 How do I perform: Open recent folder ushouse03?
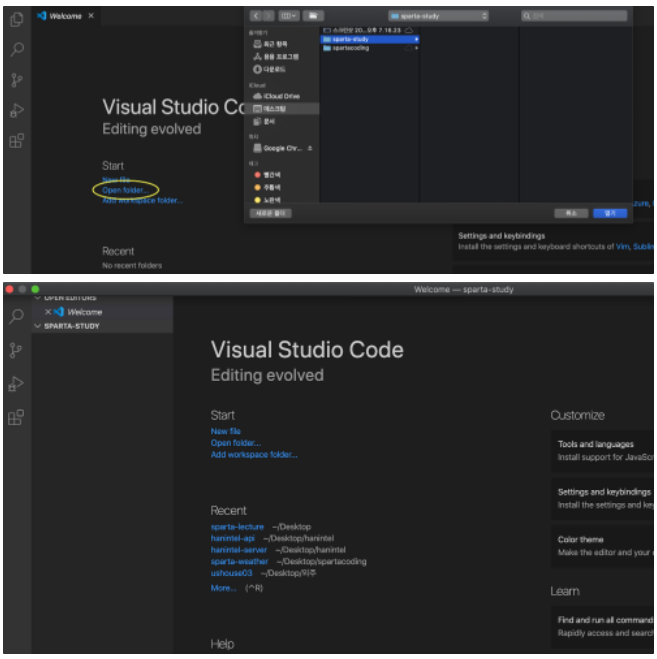(231, 573)
